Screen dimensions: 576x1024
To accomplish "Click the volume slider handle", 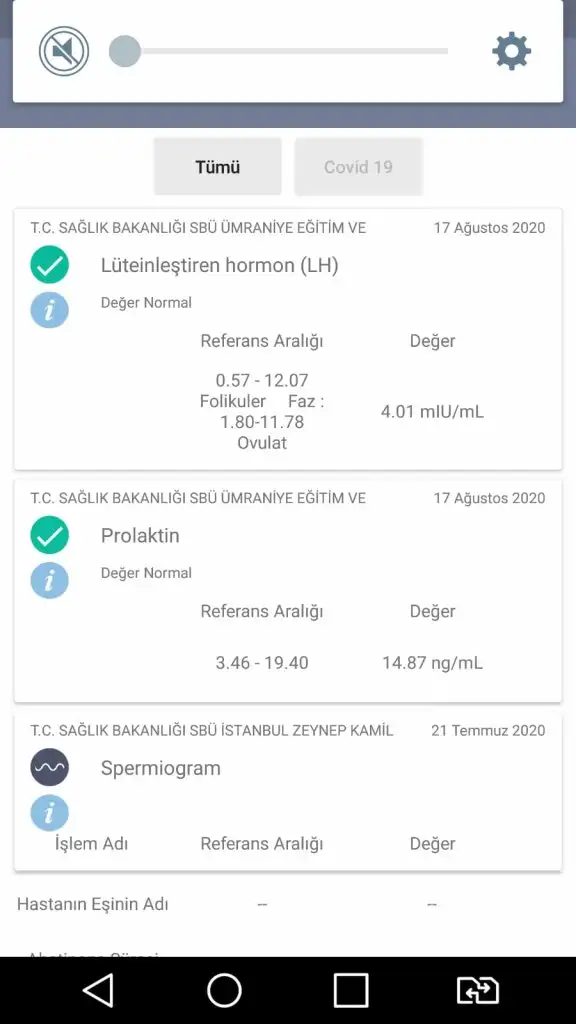I will tap(125, 51).
